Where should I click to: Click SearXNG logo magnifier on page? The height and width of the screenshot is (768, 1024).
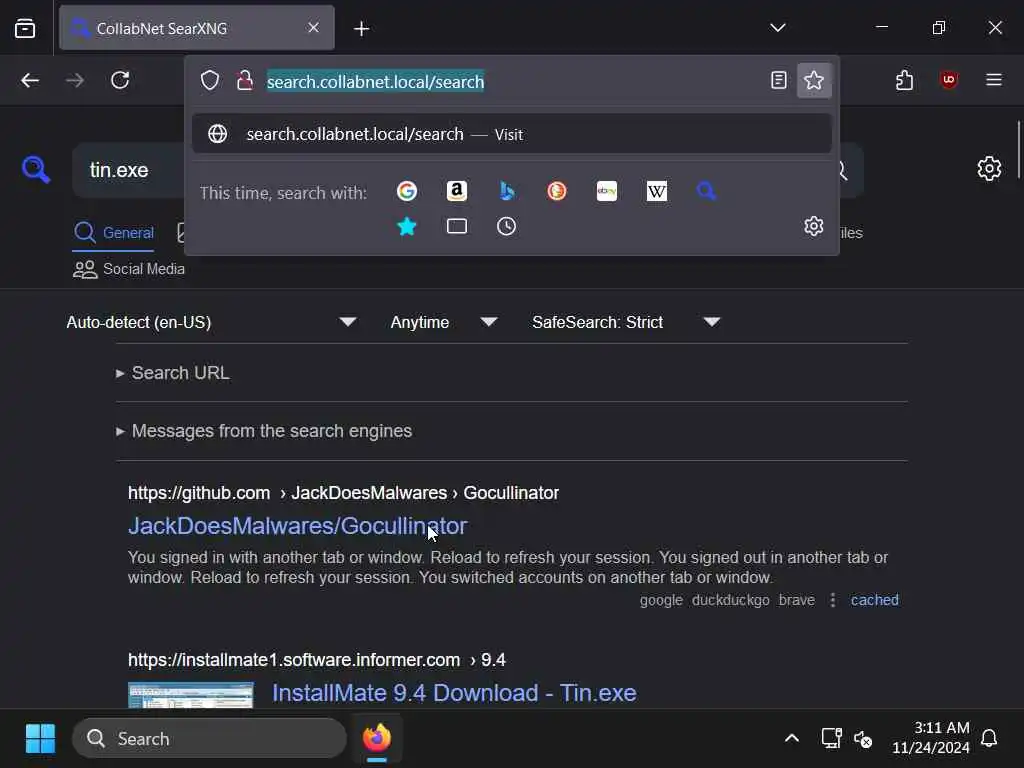[36, 170]
